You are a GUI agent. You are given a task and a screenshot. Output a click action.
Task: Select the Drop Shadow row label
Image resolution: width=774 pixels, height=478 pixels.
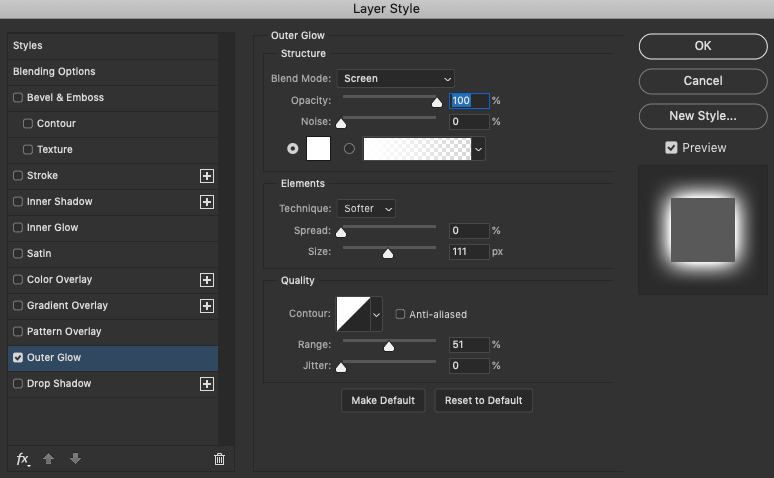tap(59, 384)
